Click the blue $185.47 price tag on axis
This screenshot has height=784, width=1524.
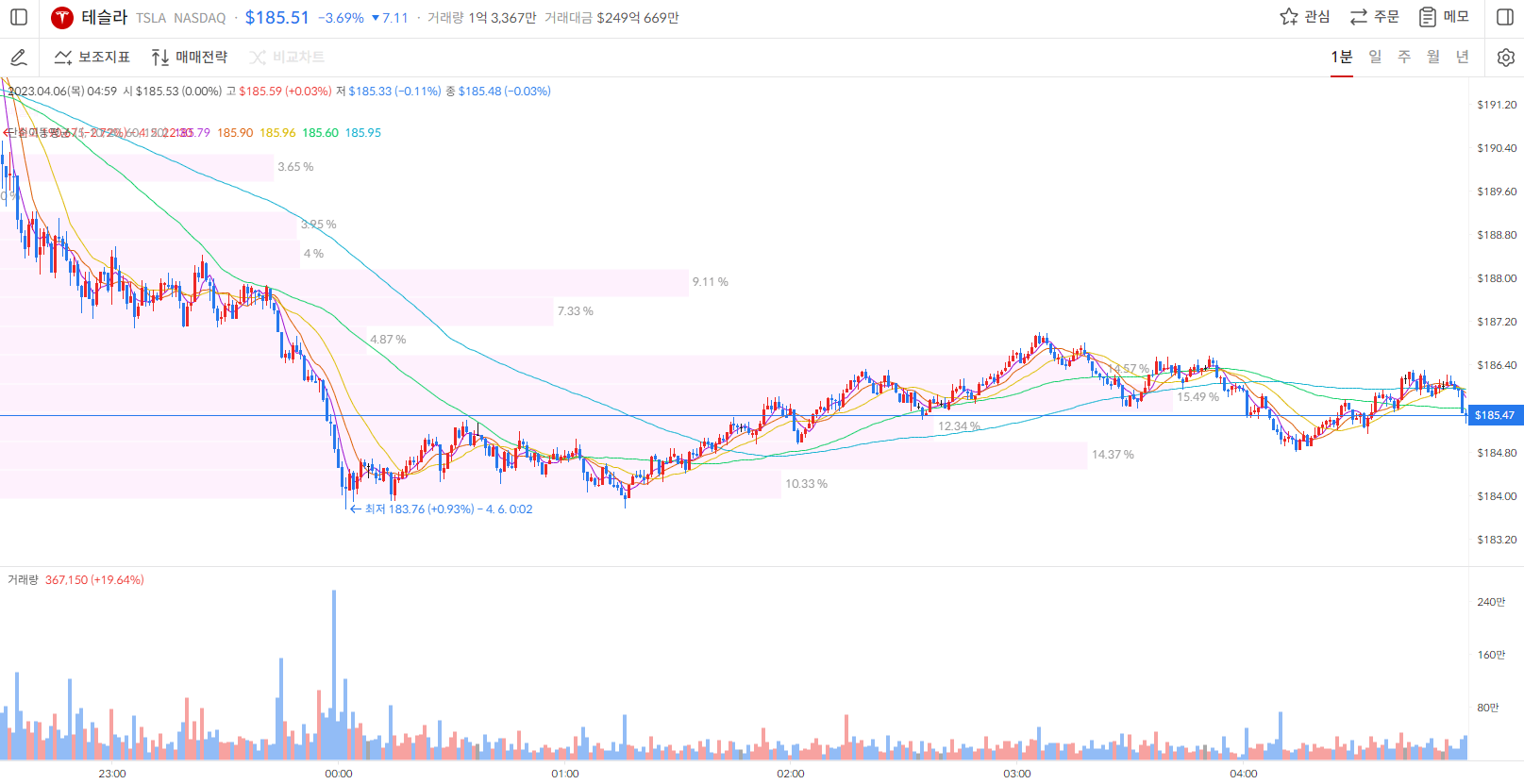[x=1495, y=415]
